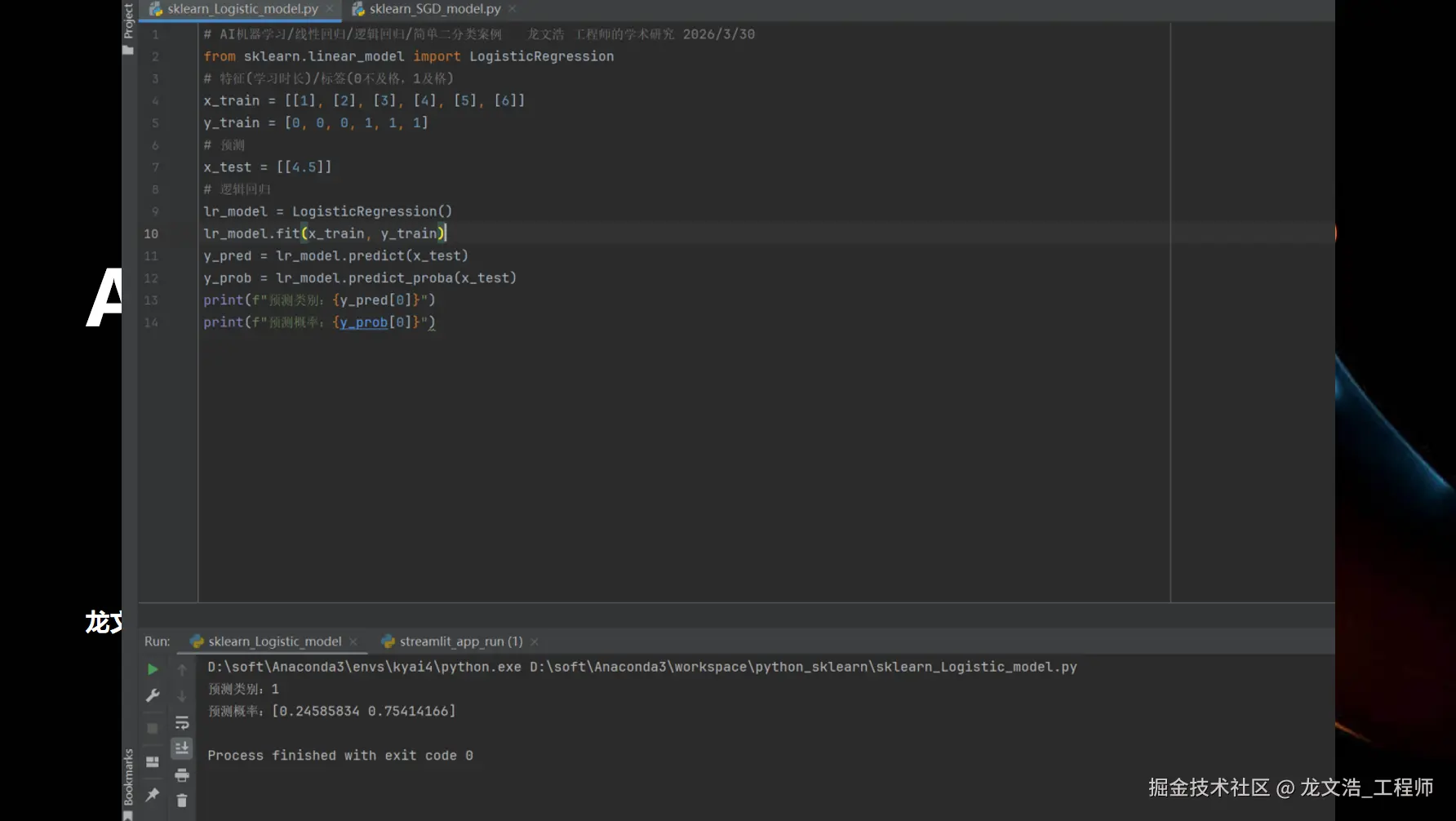
Task: Click the print line containing y_pred[0]
Action: (x=319, y=300)
